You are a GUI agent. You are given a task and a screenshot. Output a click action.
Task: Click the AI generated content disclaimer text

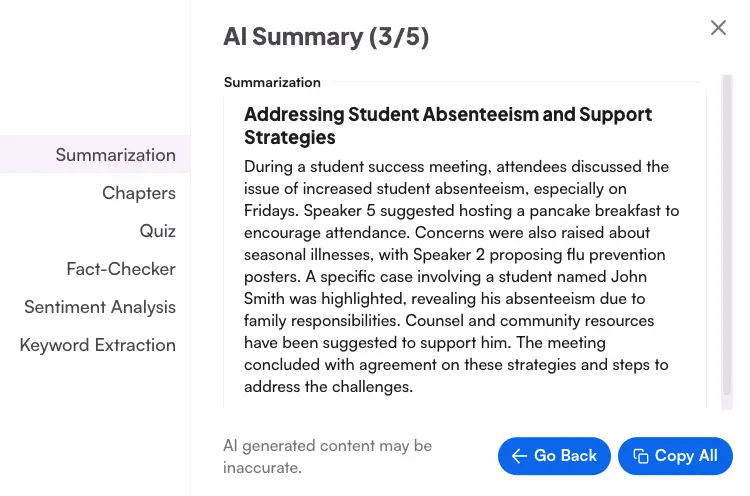click(327, 456)
